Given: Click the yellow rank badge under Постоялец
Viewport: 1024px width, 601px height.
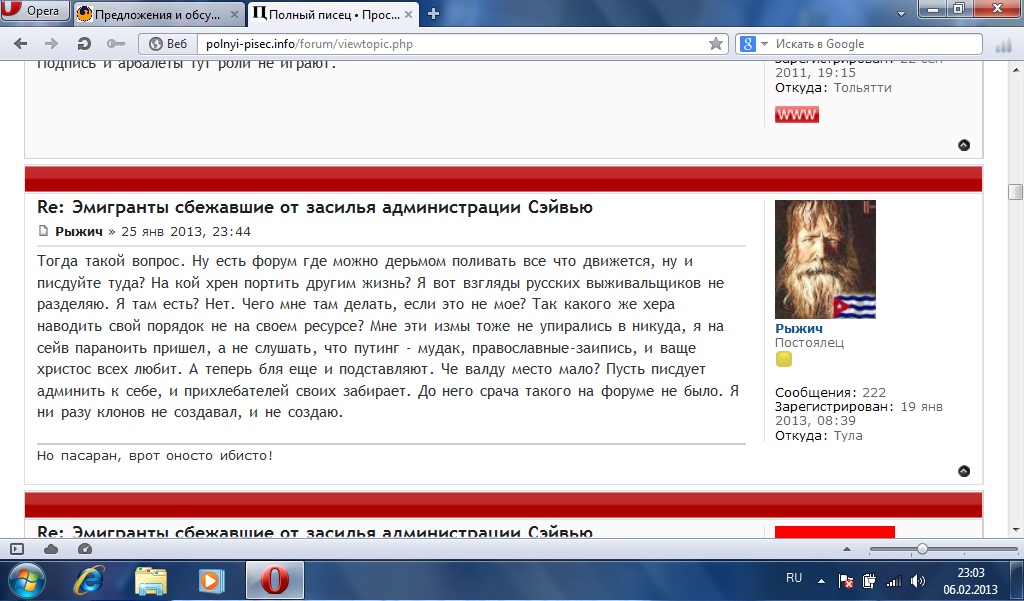Looking at the screenshot, I should (x=784, y=359).
